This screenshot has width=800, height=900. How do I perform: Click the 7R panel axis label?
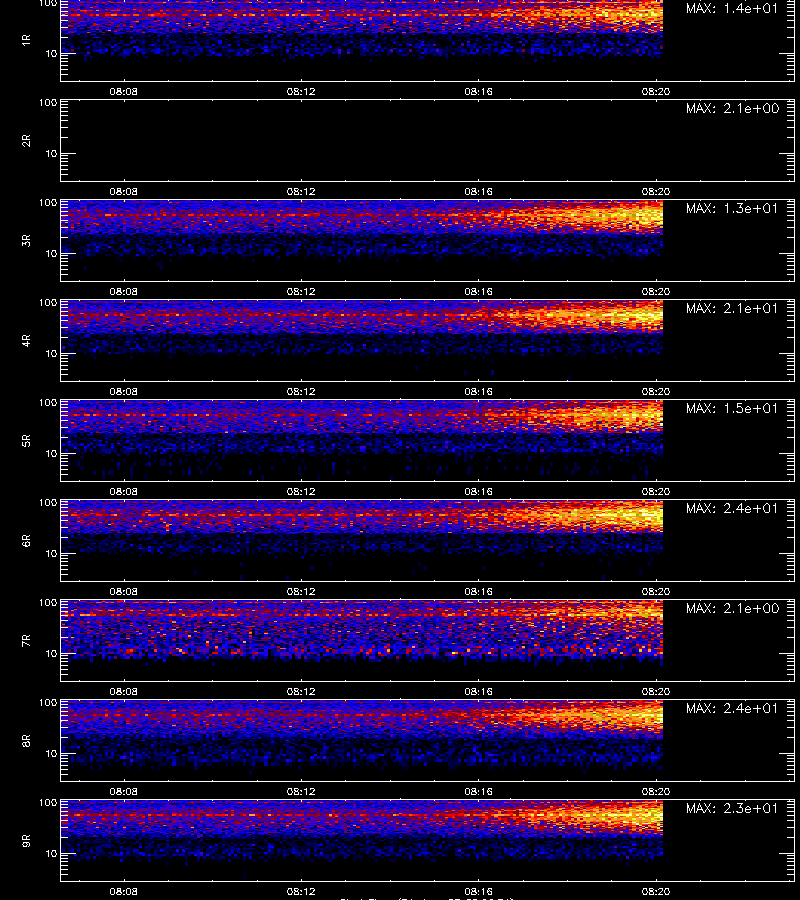(x=26, y=641)
